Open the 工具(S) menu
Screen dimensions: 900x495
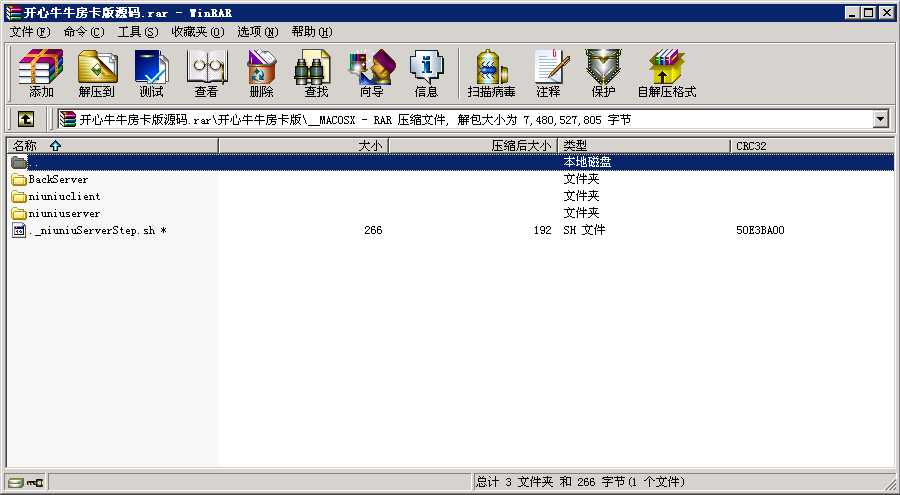(138, 32)
